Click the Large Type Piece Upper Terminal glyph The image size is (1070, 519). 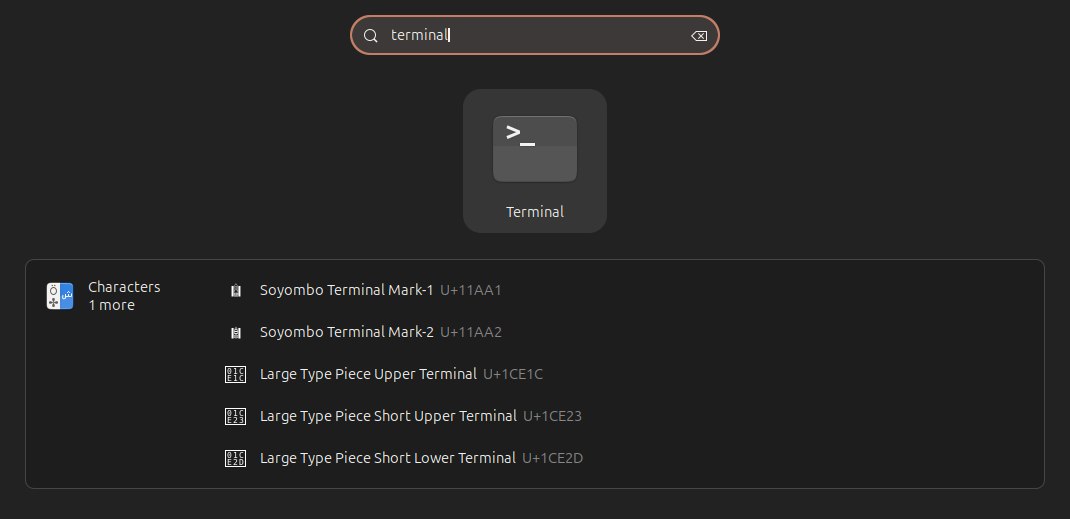(x=236, y=375)
